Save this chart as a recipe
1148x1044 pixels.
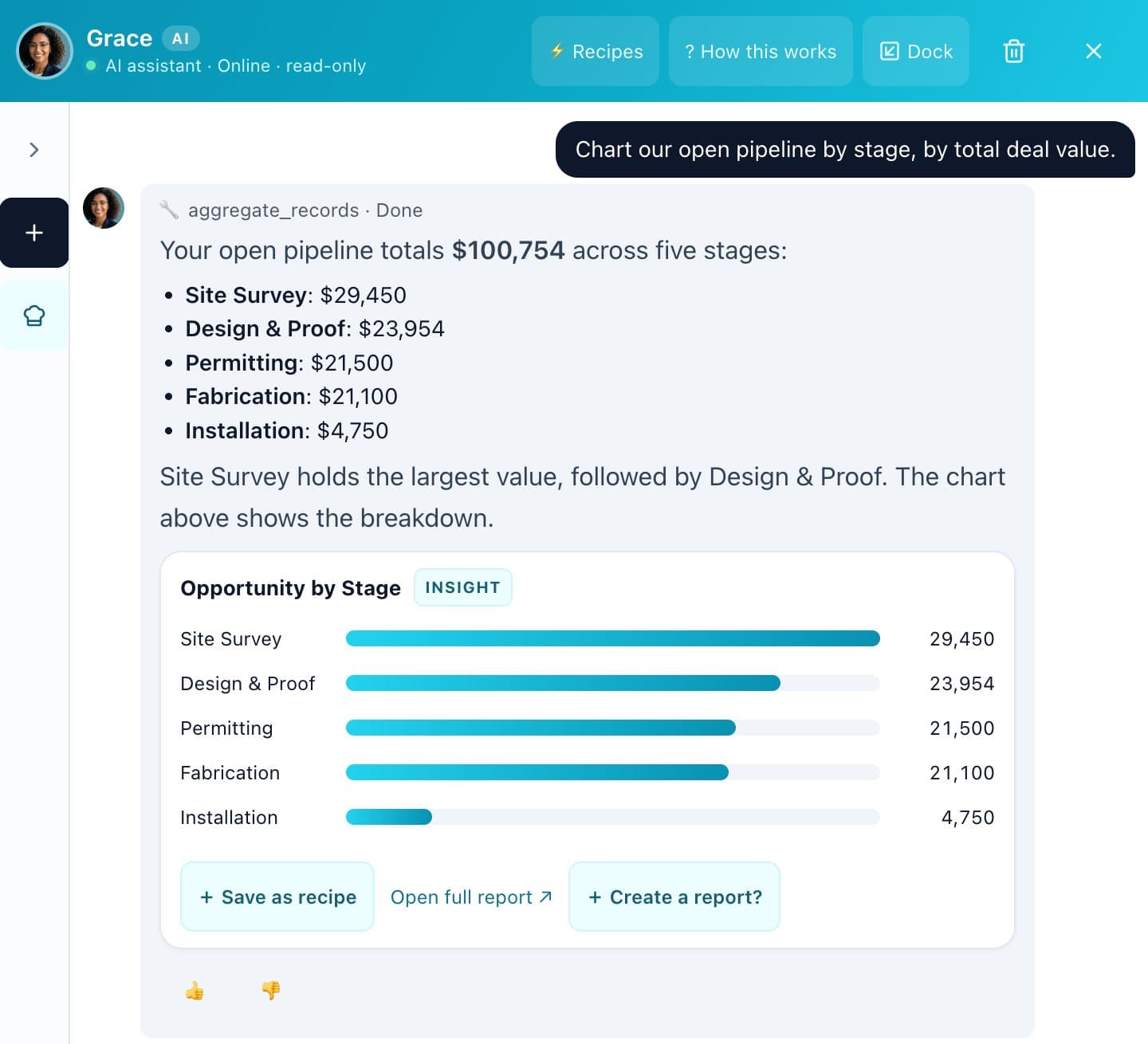[x=277, y=897]
